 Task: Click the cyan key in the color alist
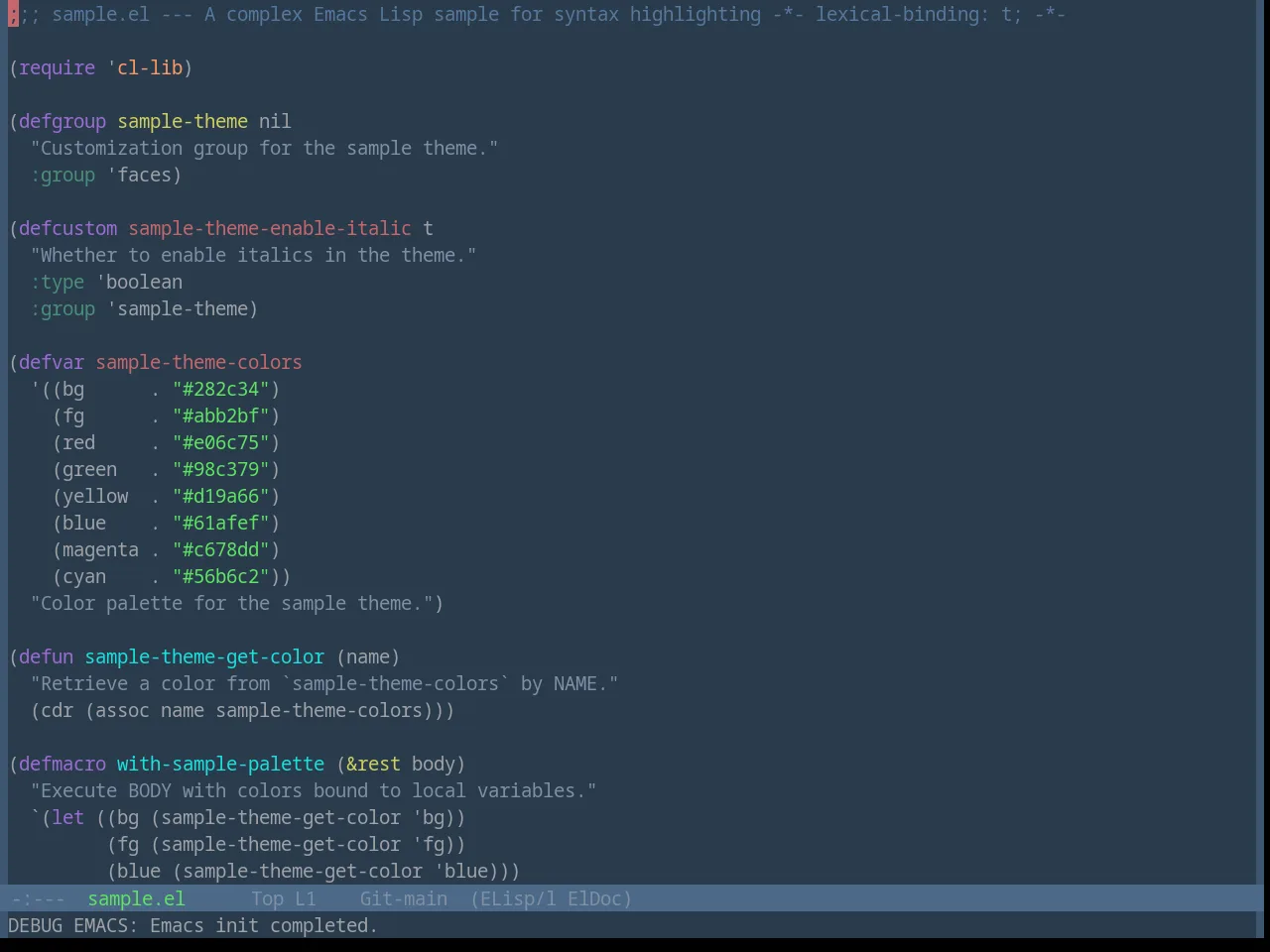click(84, 576)
